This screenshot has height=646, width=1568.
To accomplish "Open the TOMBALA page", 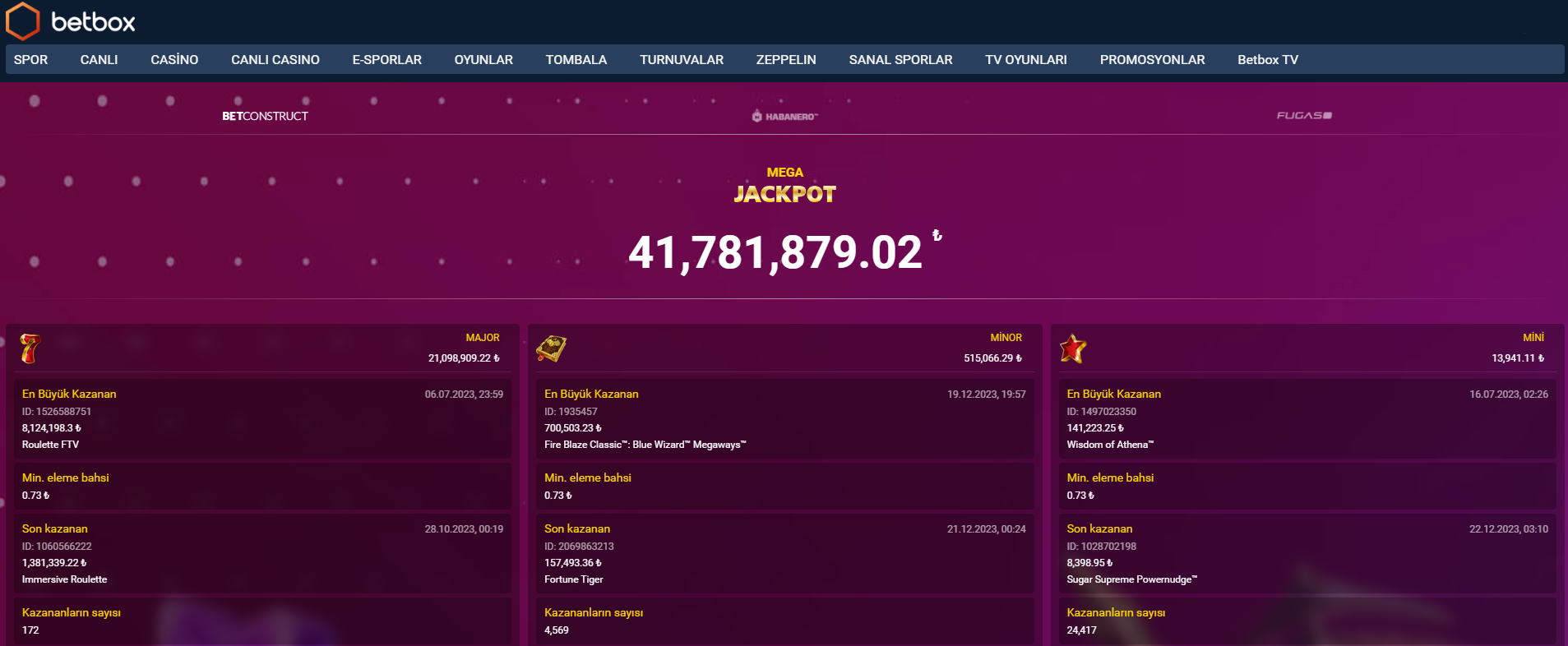I will point(576,59).
